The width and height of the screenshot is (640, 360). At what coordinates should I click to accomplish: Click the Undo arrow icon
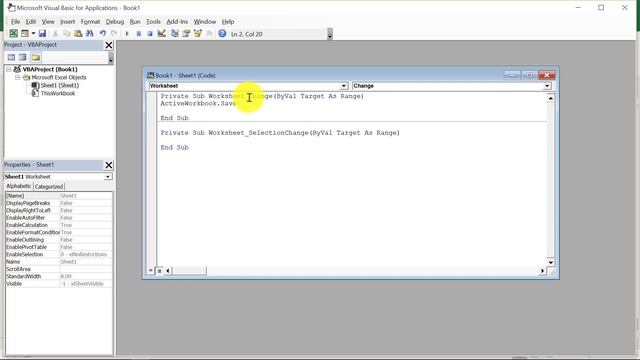coord(103,33)
